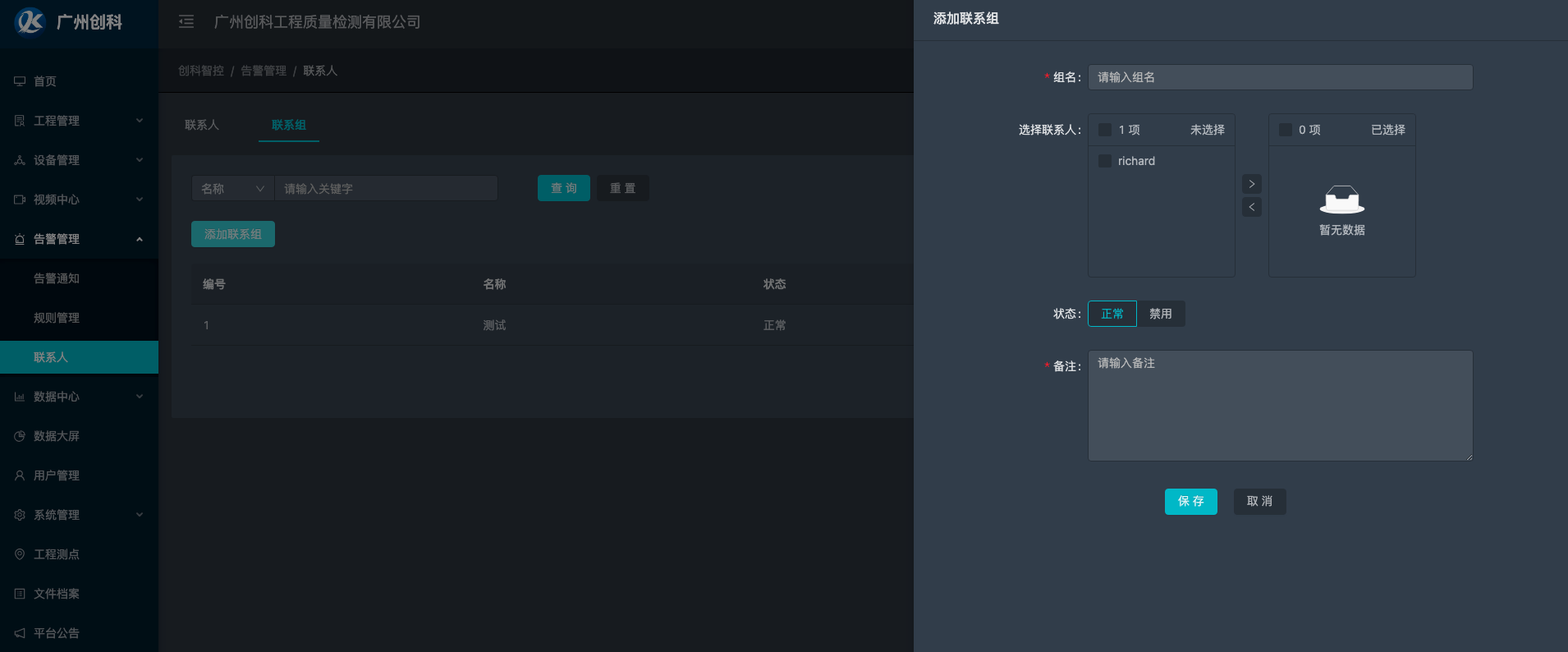The width and height of the screenshot is (1568, 652).
Task: Toggle the sidebar collapse hamburger icon
Action: (186, 21)
